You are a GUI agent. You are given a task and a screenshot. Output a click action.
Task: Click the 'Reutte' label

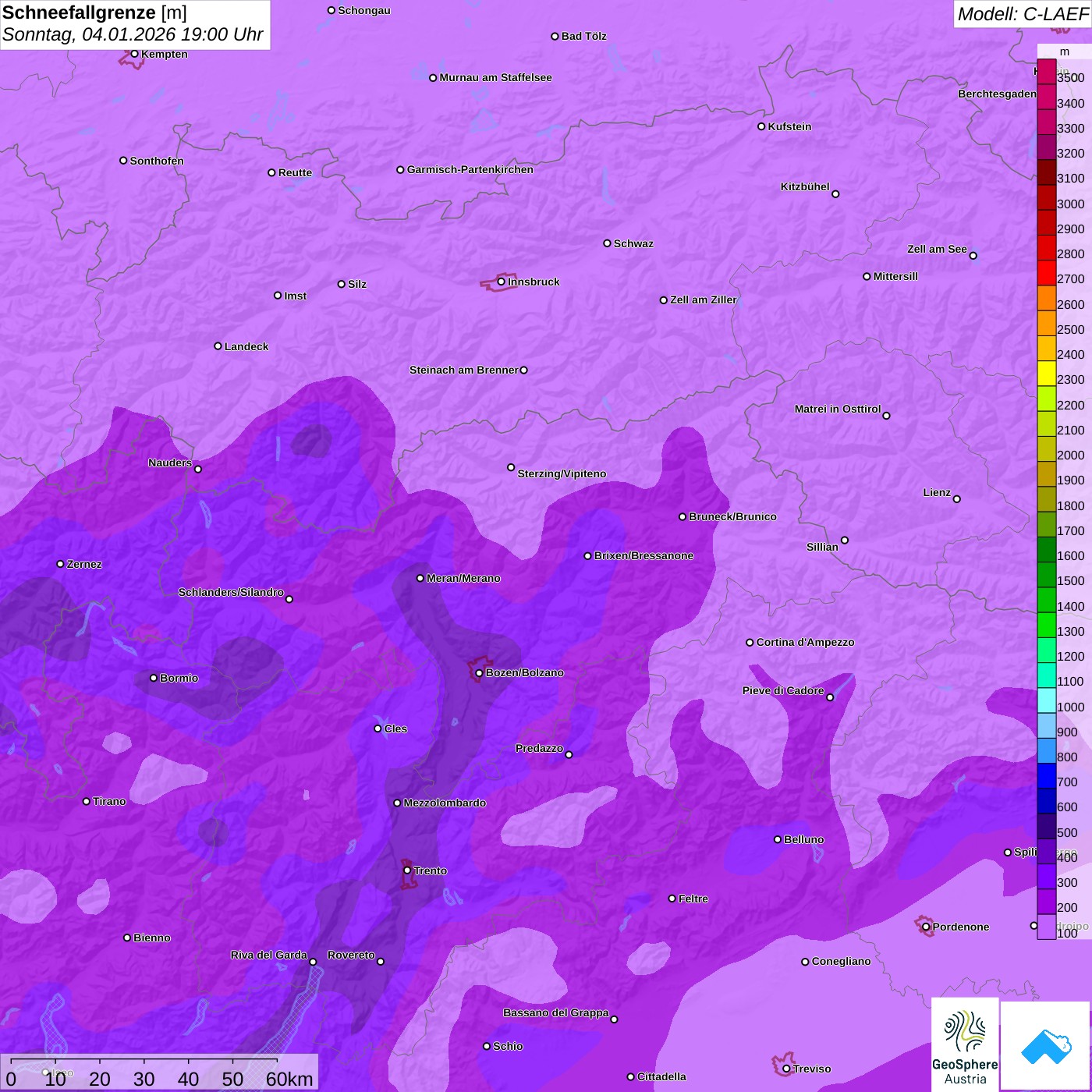click(x=295, y=172)
